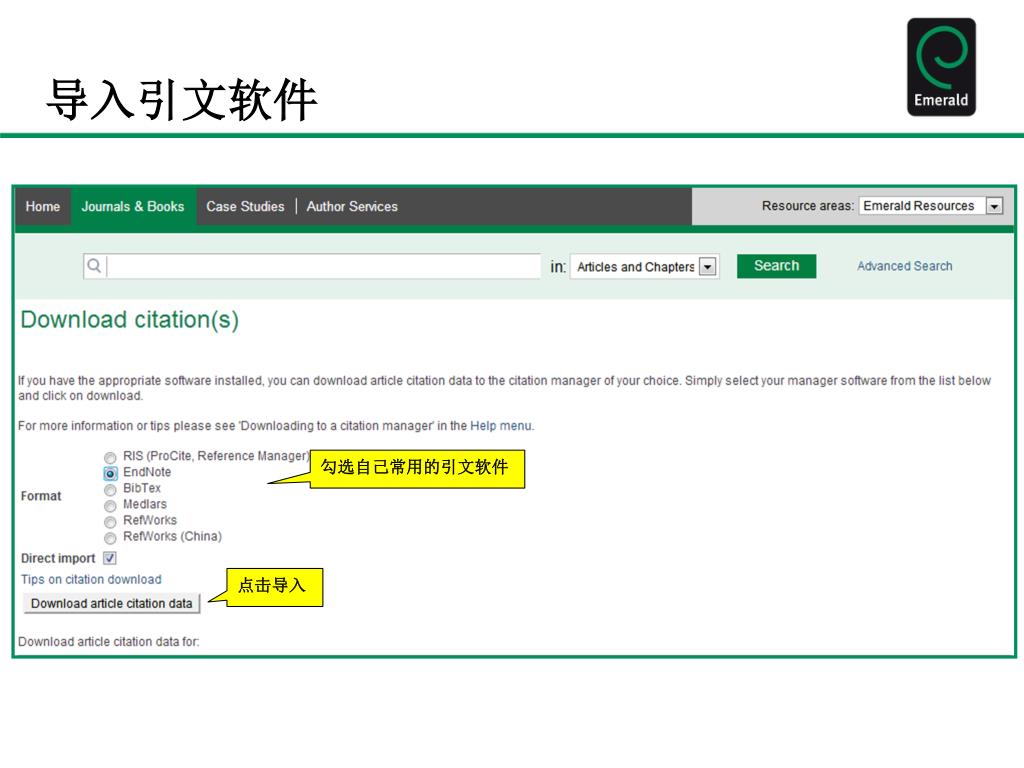Go to the Home tab
Screen dimensions: 1024x768
42,206
